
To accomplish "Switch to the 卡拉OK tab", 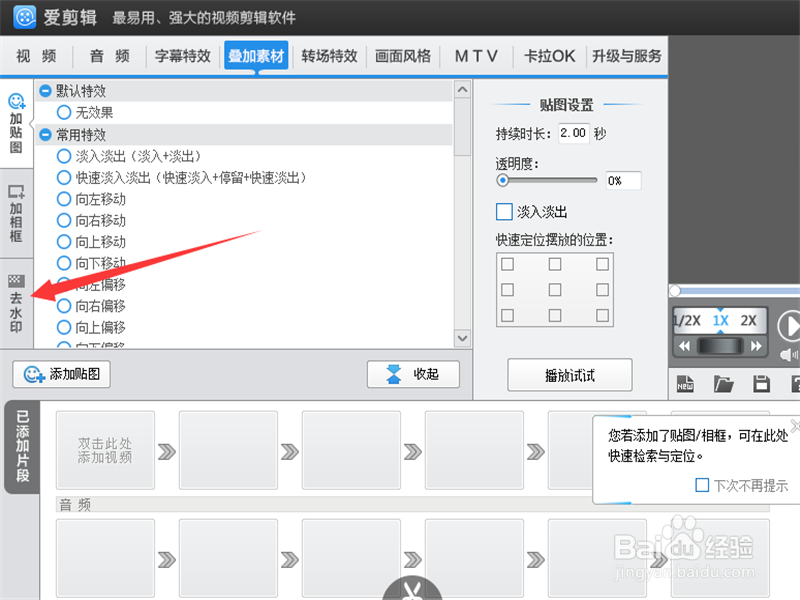I will tap(550, 56).
